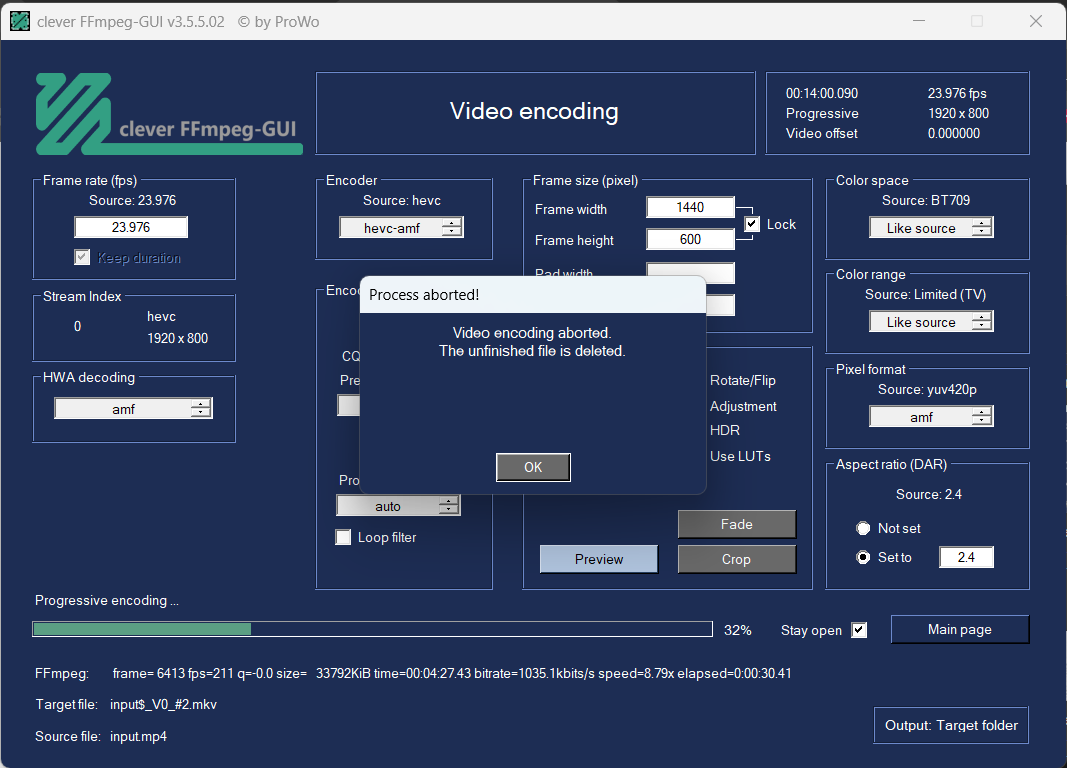Click the Crop button
Image resolution: width=1067 pixels, height=768 pixels.
click(736, 559)
